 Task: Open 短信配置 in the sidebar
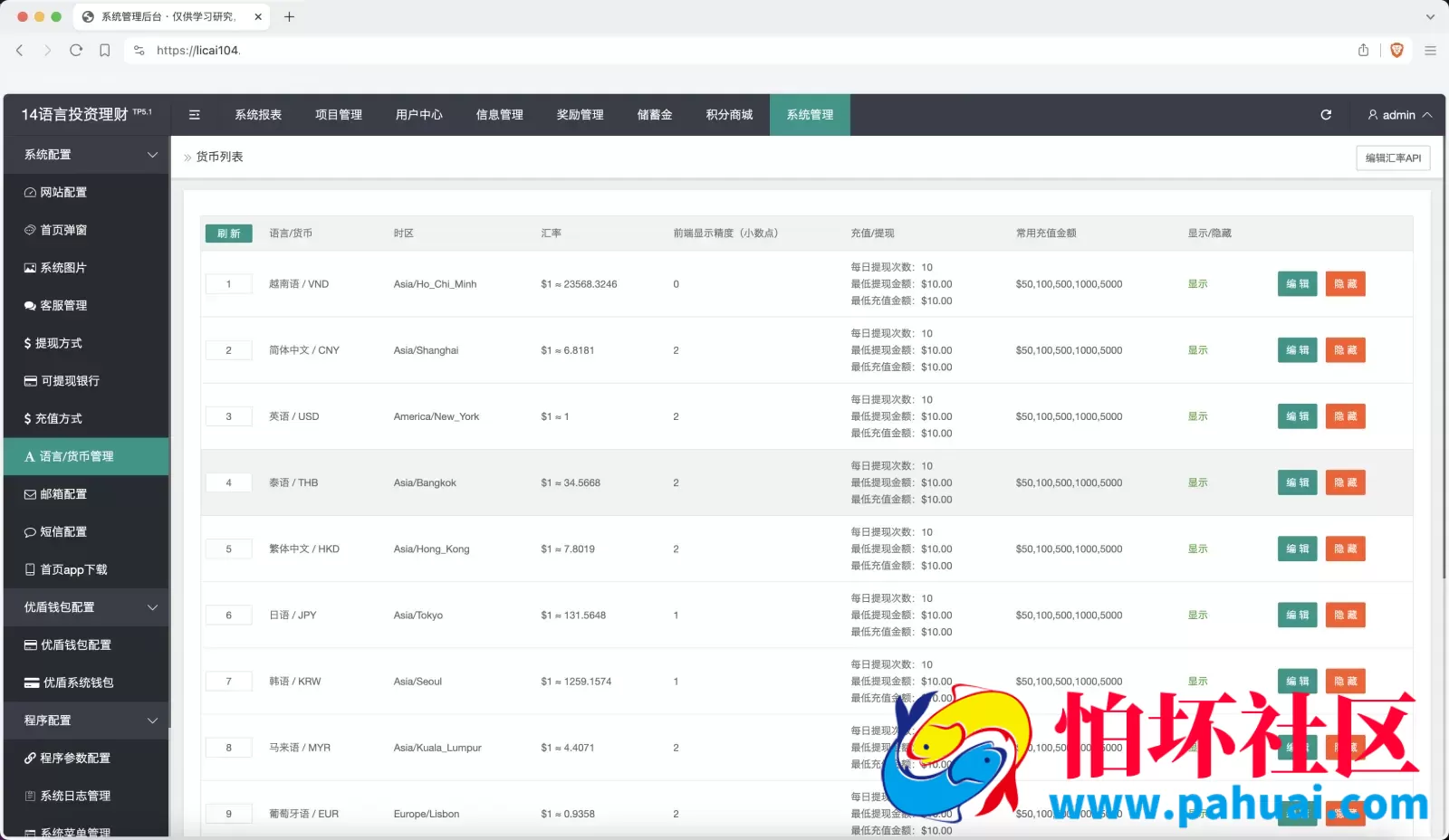pyautogui.click(x=86, y=531)
